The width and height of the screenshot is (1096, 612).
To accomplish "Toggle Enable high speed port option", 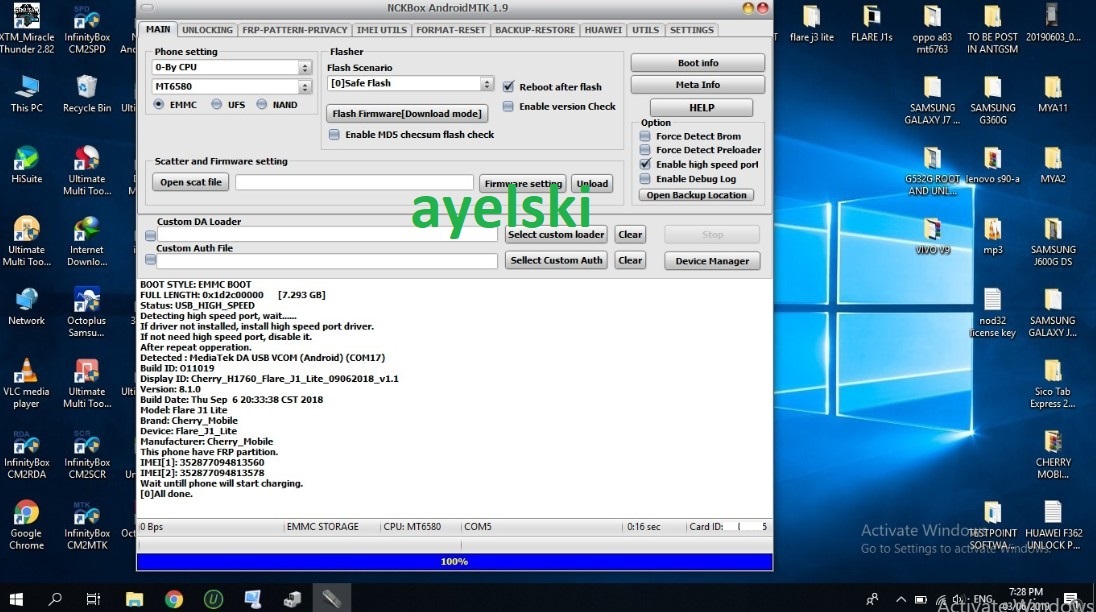I will (645, 164).
